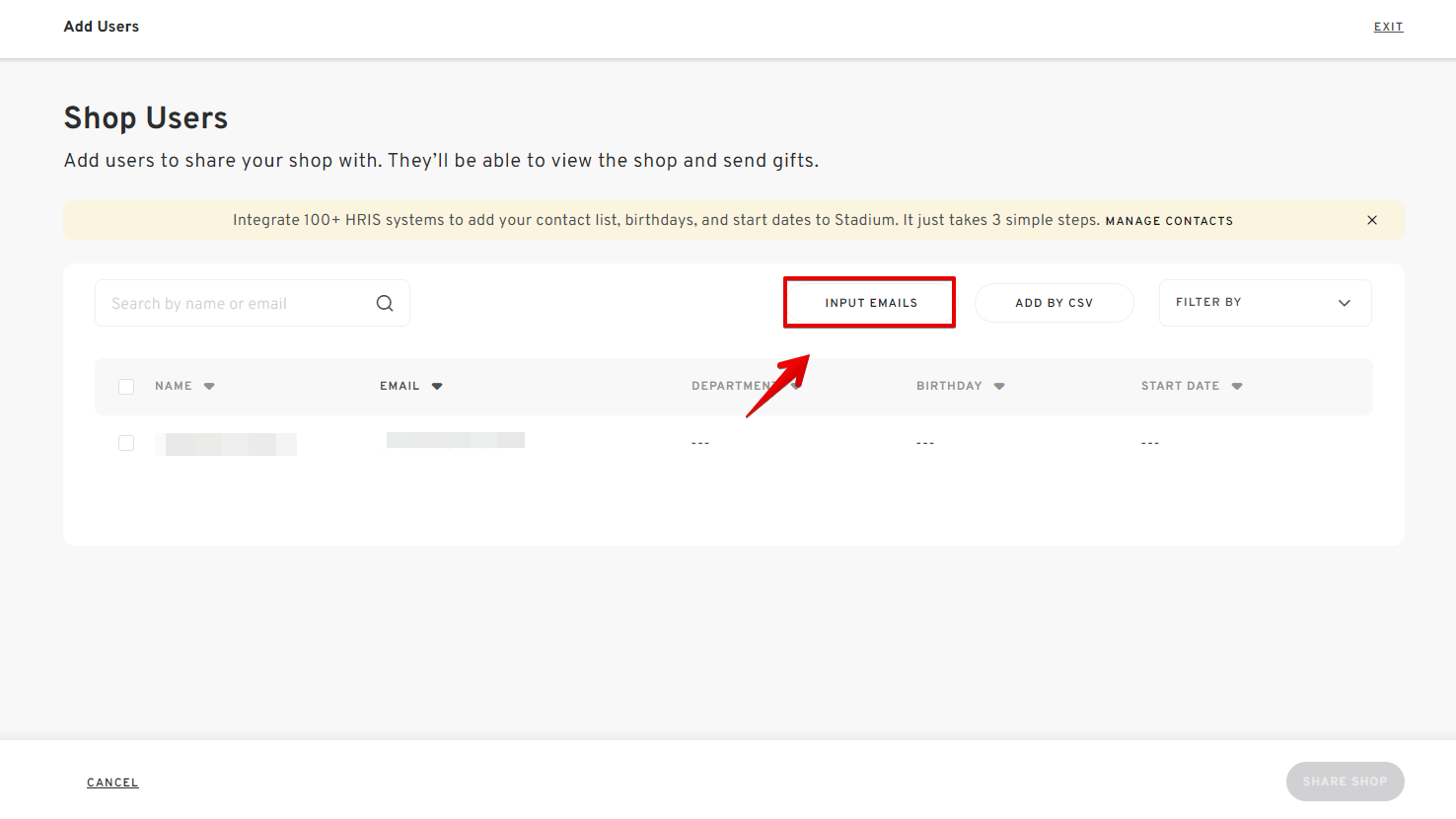This screenshot has height=819, width=1456.
Task: Click the Input Emails button
Action: tap(870, 303)
